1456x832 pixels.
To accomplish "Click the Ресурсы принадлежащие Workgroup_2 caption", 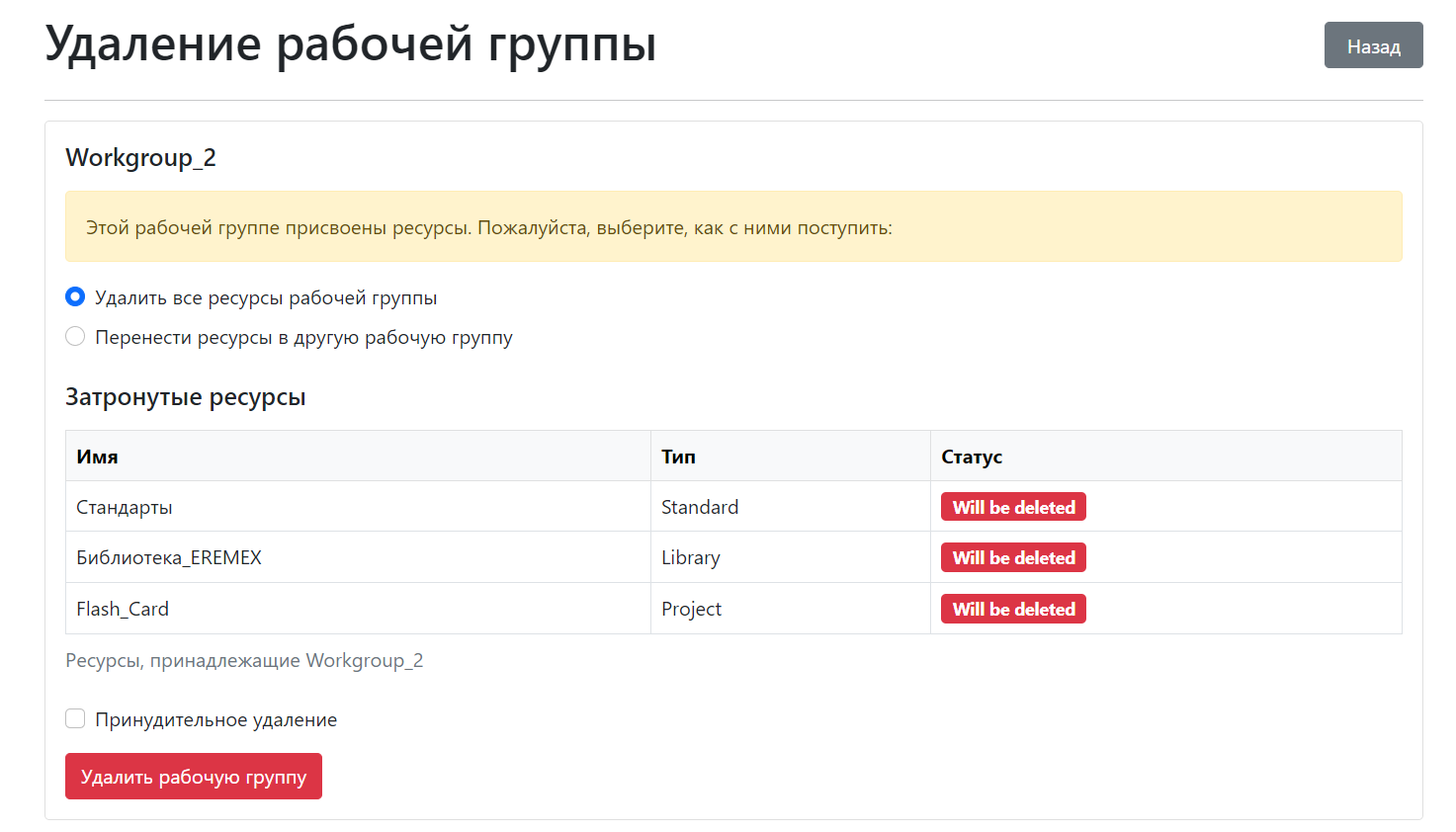I will point(244,660).
